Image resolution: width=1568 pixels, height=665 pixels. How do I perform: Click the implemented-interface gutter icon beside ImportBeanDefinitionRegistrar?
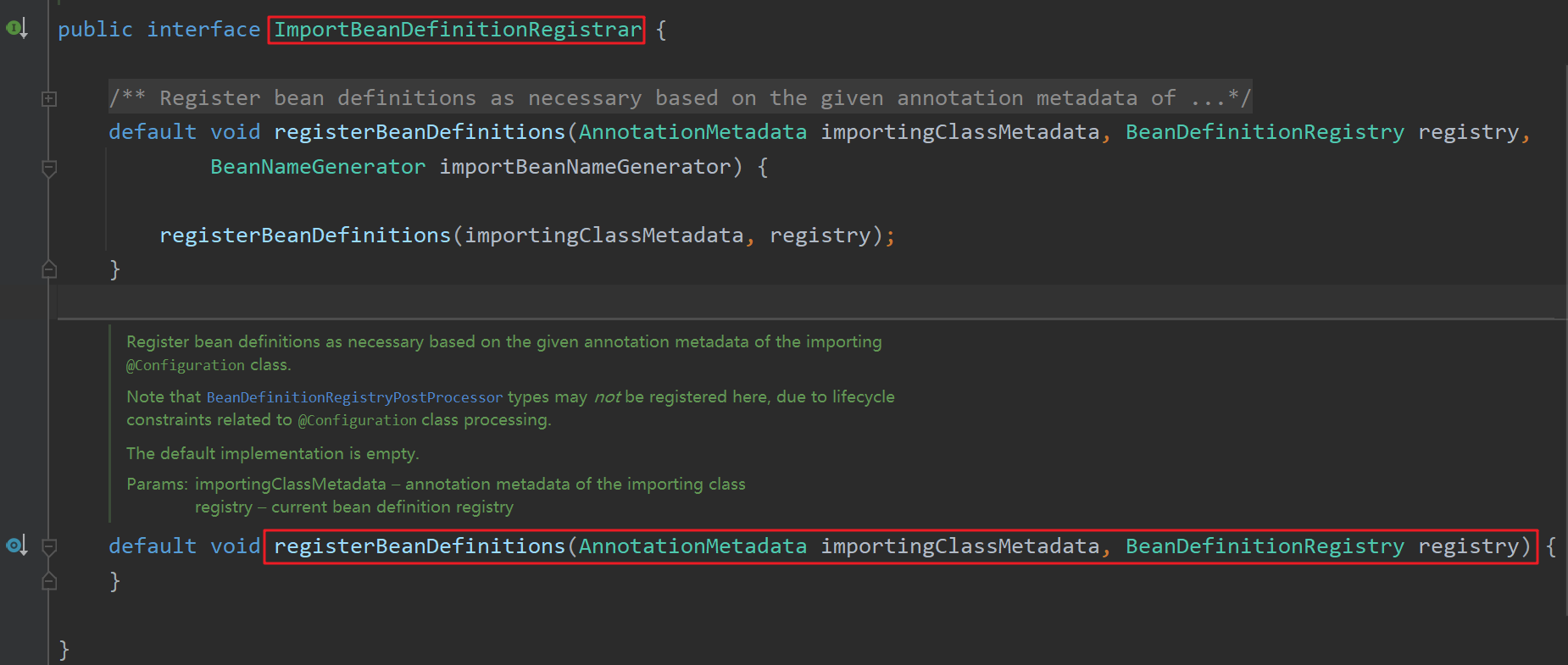pos(17,29)
